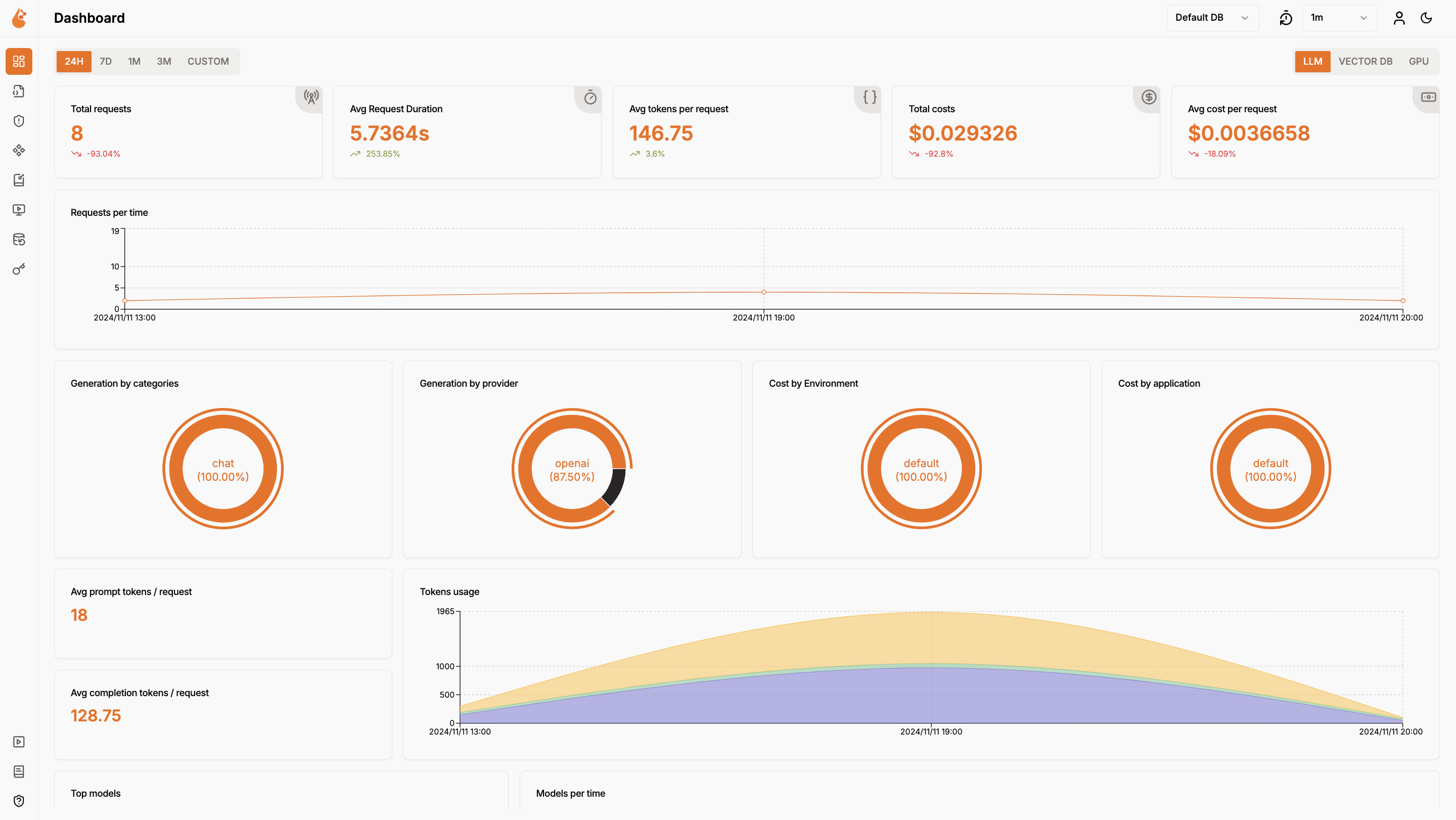Select the notebook edit icon in sidebar
The image size is (1456, 820).
tap(19, 179)
